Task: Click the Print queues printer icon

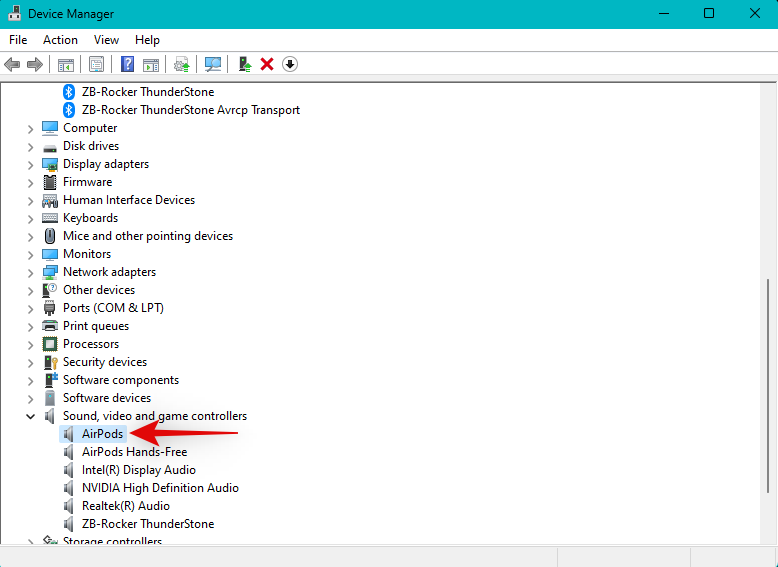Action: click(50, 326)
